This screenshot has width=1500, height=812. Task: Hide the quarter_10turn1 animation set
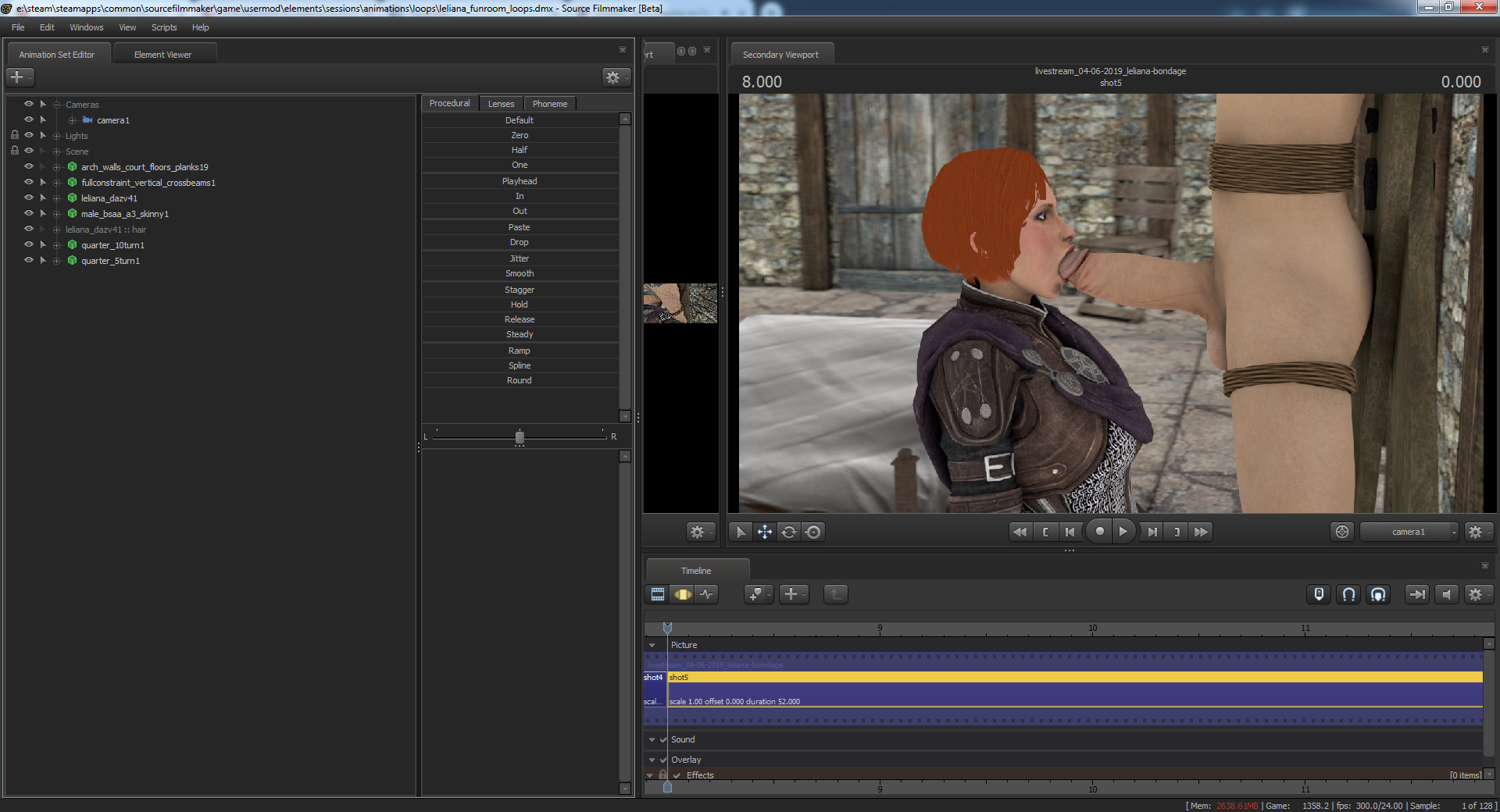(x=29, y=244)
